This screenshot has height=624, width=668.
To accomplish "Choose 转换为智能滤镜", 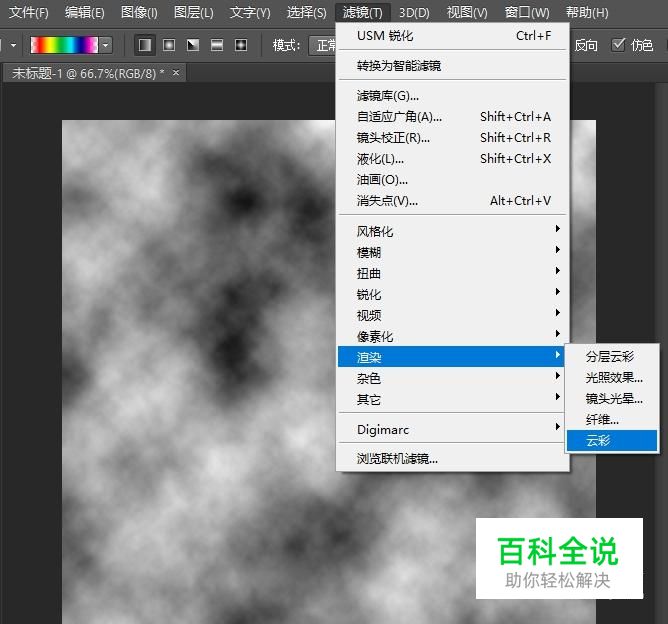I will [453, 66].
